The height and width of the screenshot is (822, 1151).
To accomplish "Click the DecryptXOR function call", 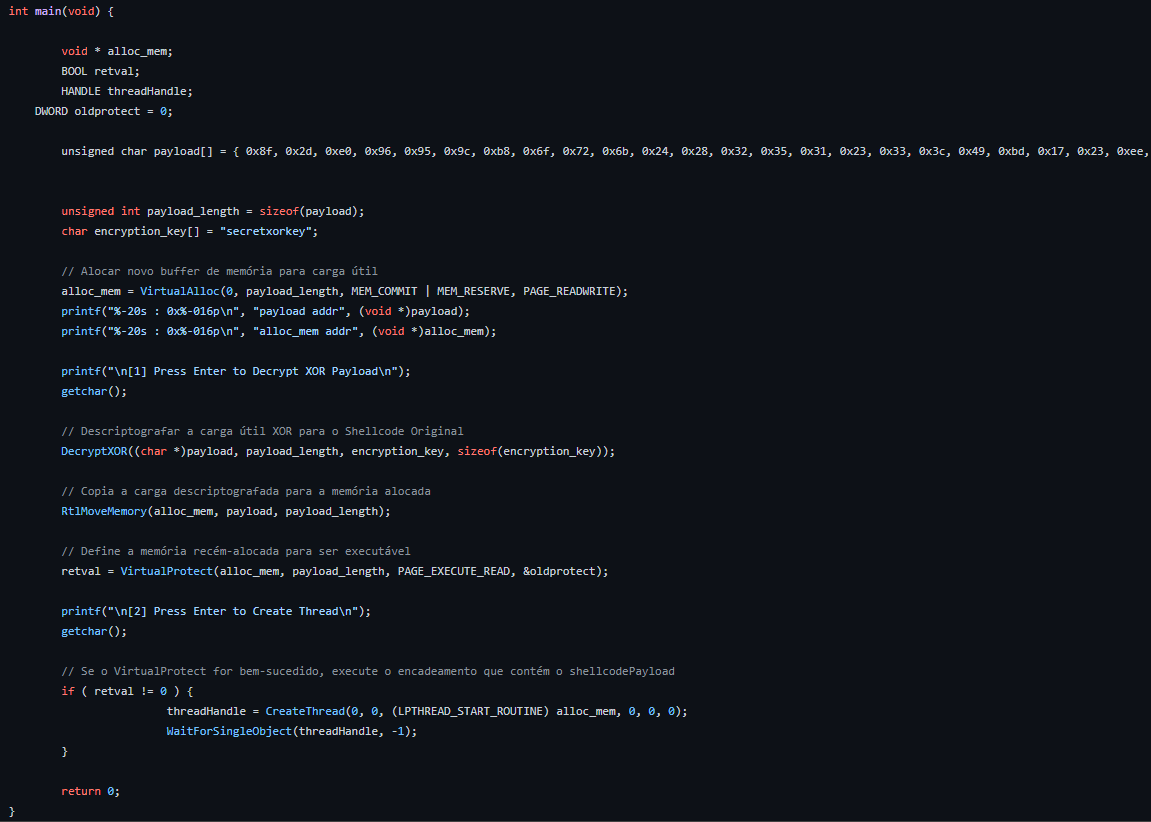I will (x=94, y=451).
